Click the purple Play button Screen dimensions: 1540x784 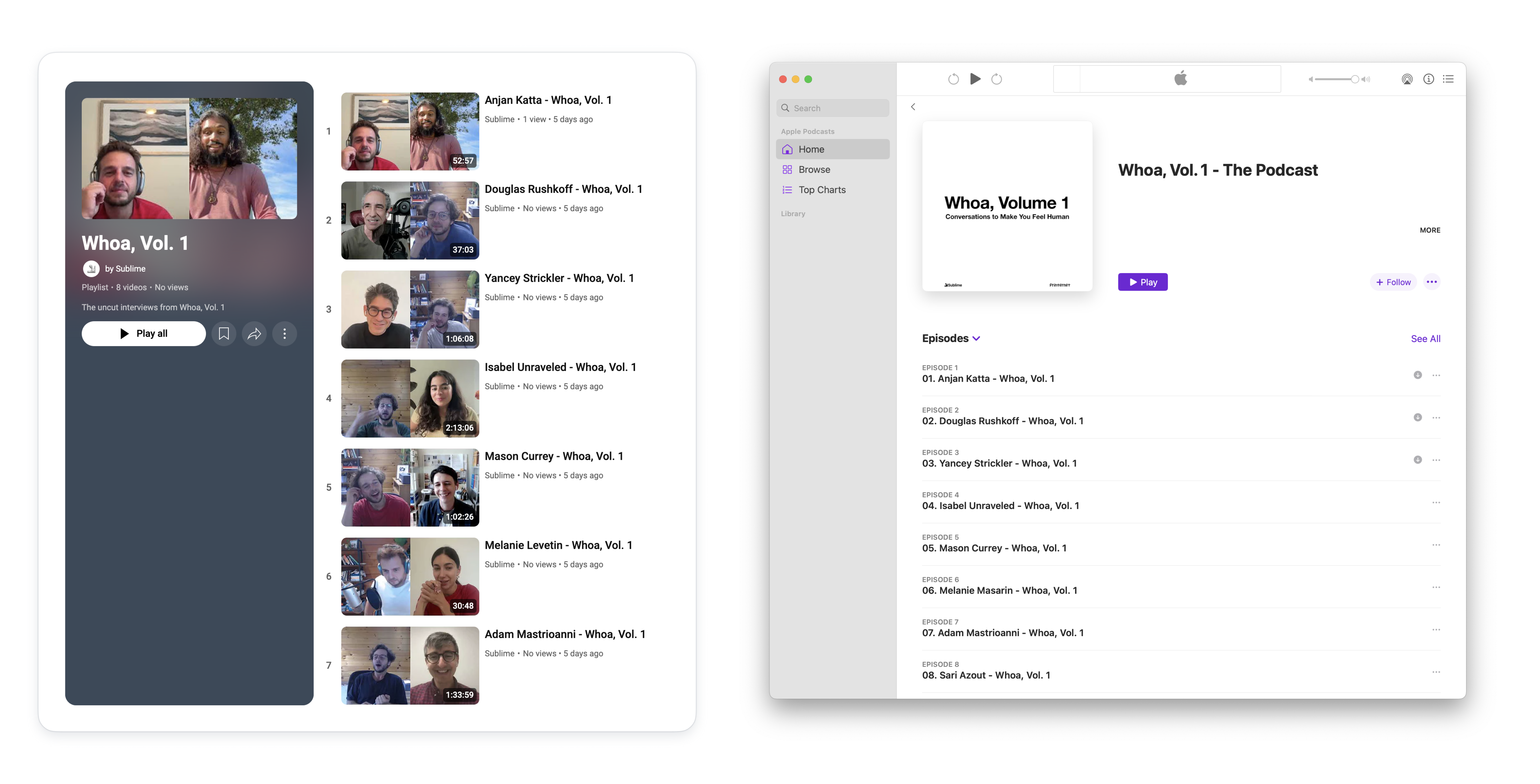pos(1143,282)
